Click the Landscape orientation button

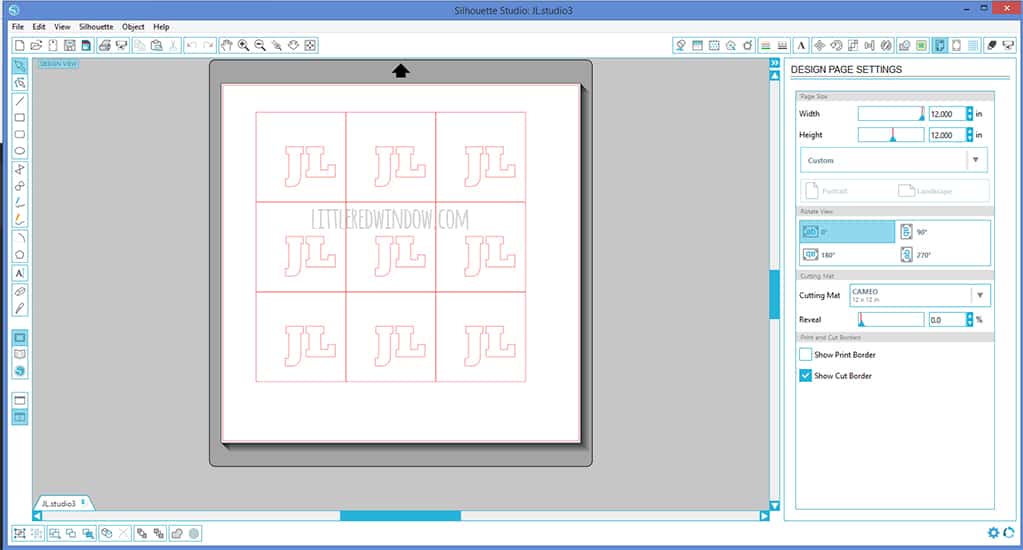(926, 190)
